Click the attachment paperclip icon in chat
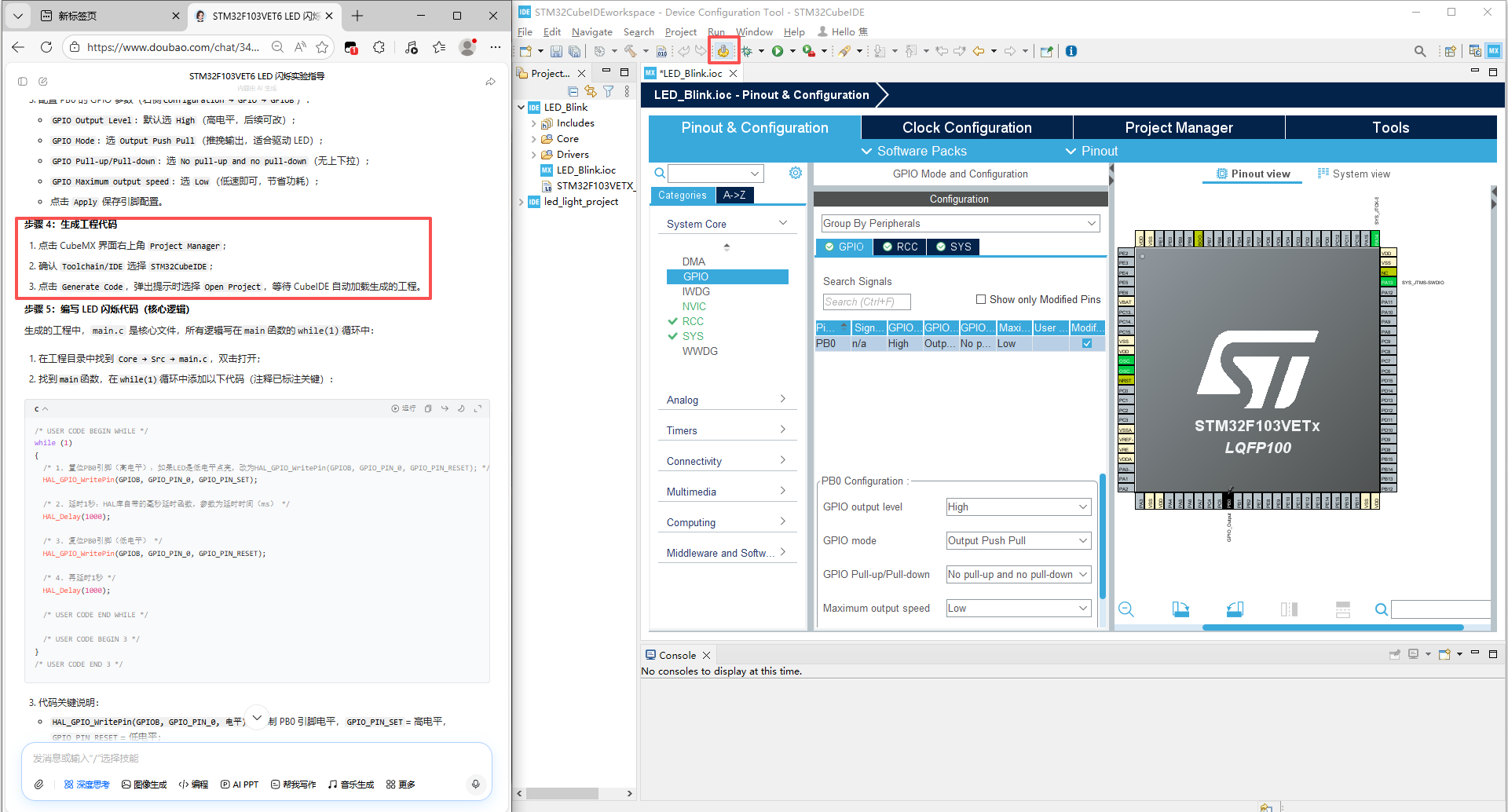The height and width of the screenshot is (812, 1508). click(x=38, y=785)
